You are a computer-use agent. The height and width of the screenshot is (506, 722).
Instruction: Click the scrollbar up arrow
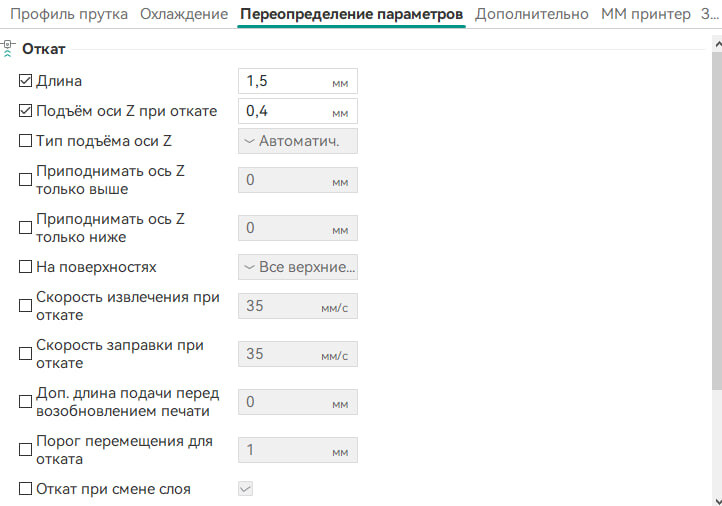717,45
